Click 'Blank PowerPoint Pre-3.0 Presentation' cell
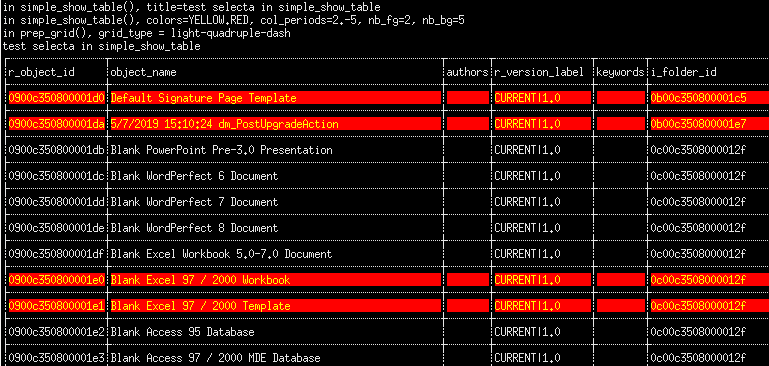This screenshot has height=366, width=769. click(222, 150)
